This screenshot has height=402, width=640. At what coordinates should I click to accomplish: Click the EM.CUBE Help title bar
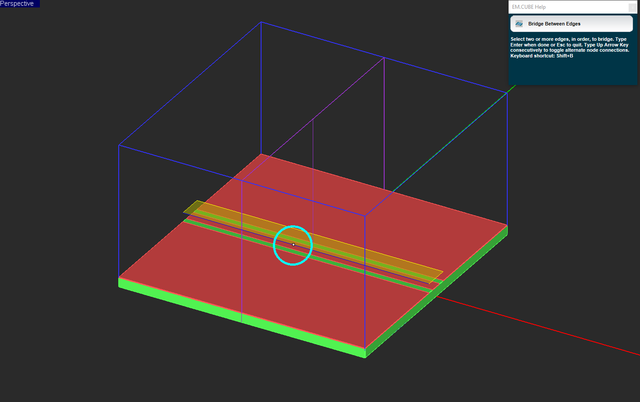[x=573, y=7]
